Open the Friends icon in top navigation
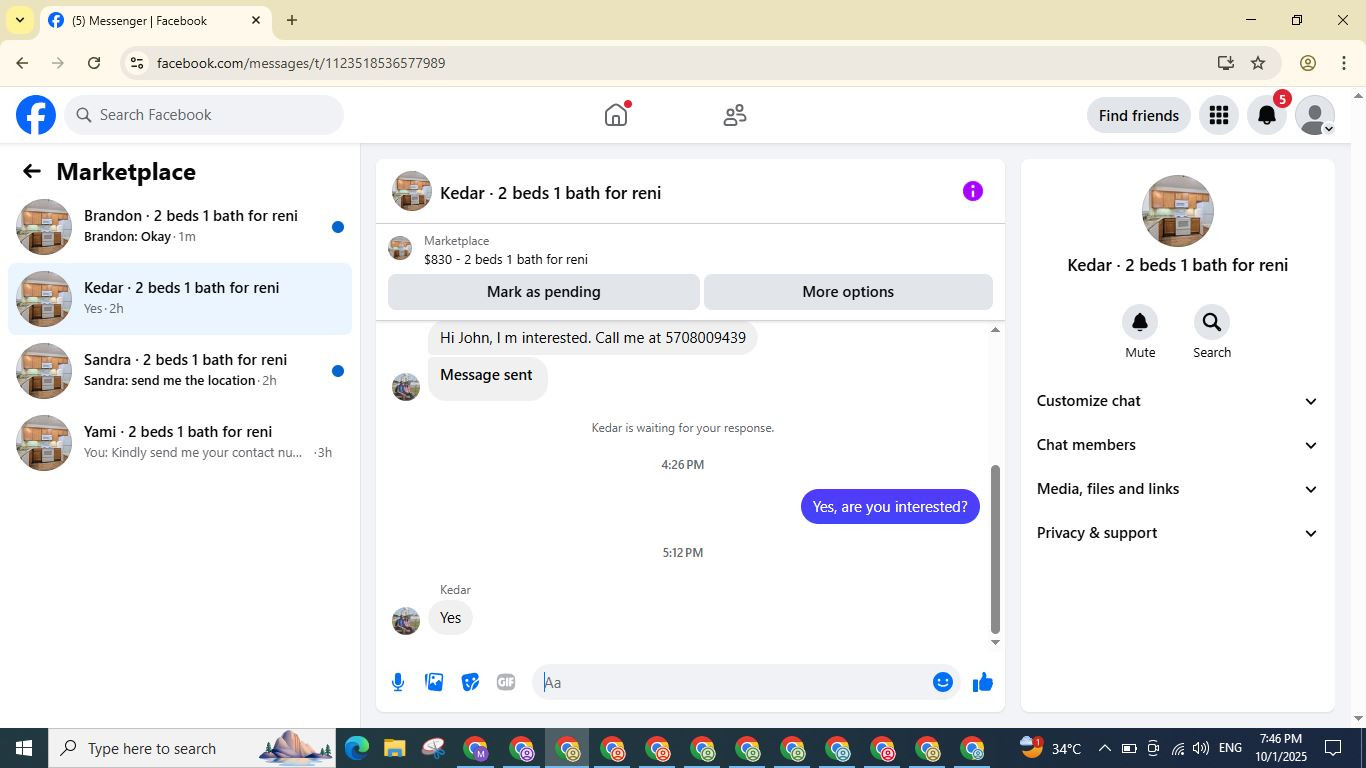1366x768 pixels. [735, 115]
